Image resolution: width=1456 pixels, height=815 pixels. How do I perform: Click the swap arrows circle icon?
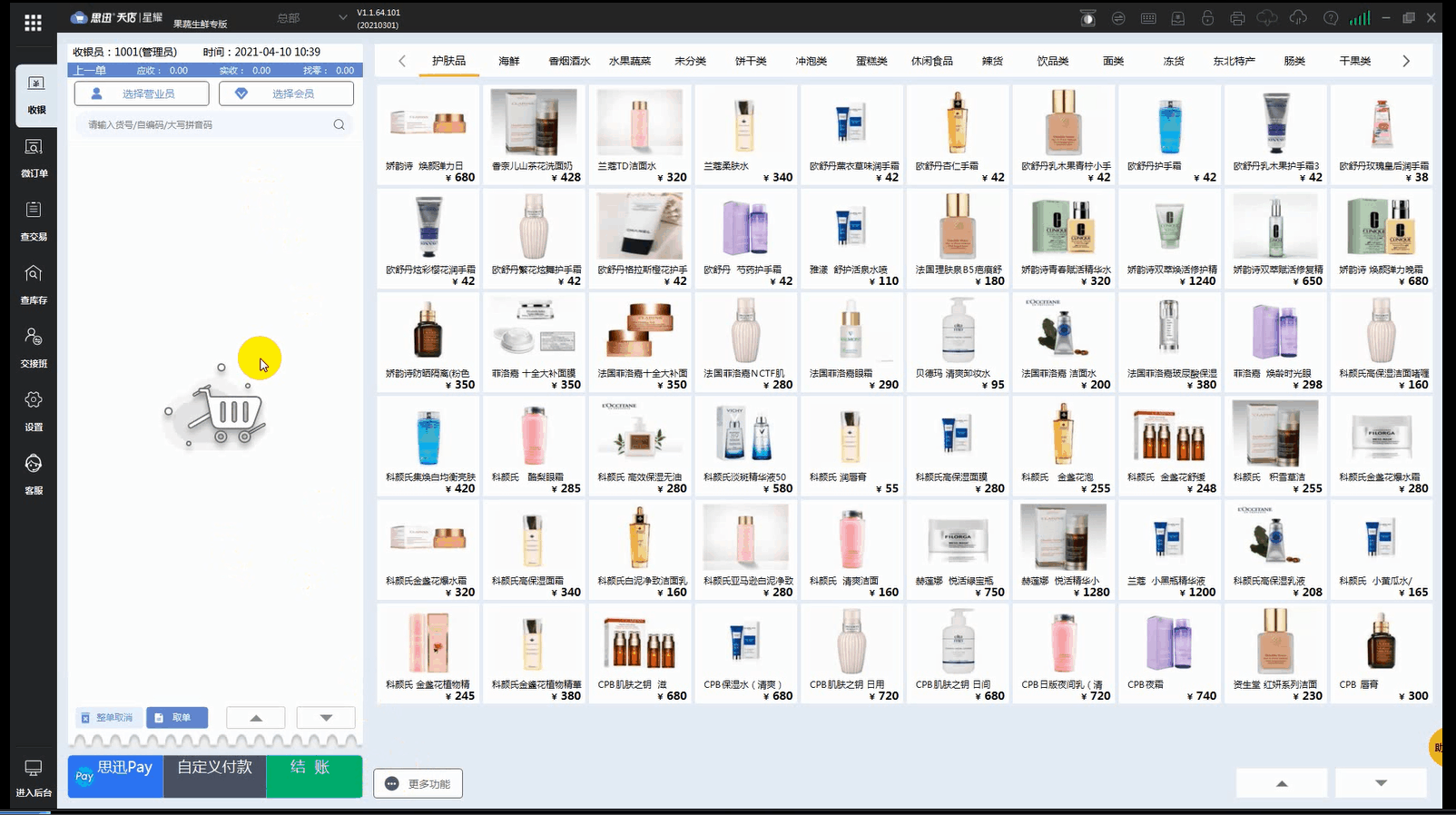point(1118,18)
